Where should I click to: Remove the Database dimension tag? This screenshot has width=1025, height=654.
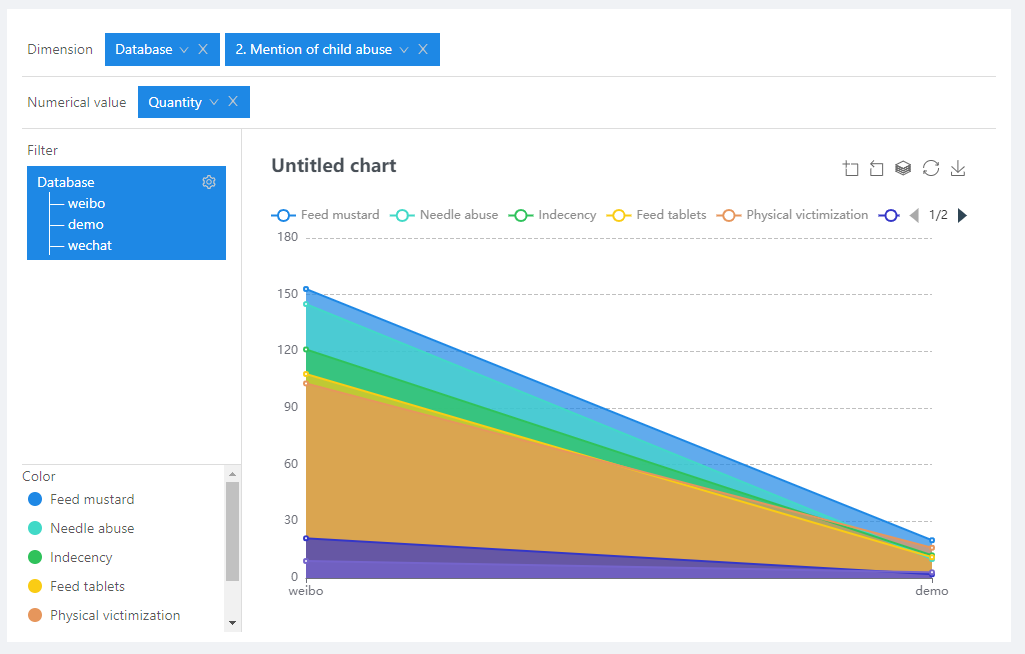pos(203,49)
